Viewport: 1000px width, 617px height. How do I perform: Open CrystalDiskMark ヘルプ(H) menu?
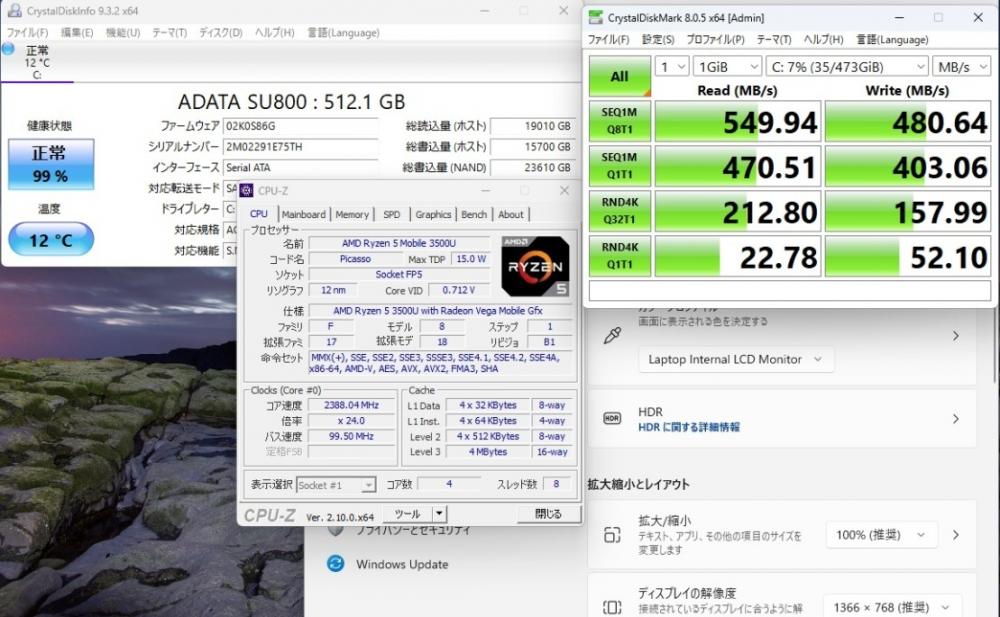[x=823, y=40]
